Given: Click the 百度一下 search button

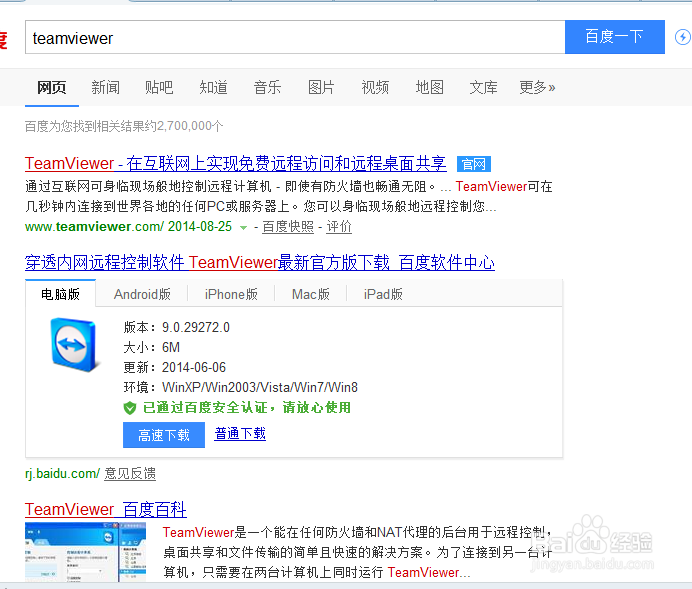Looking at the screenshot, I should (615, 37).
